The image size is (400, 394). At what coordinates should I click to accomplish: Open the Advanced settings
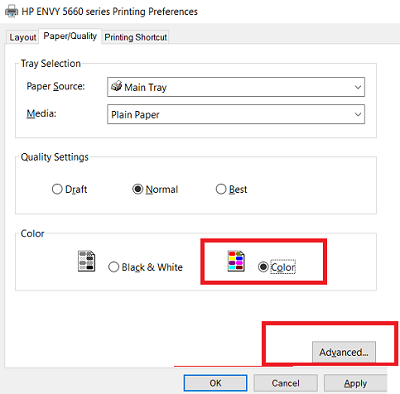344,352
